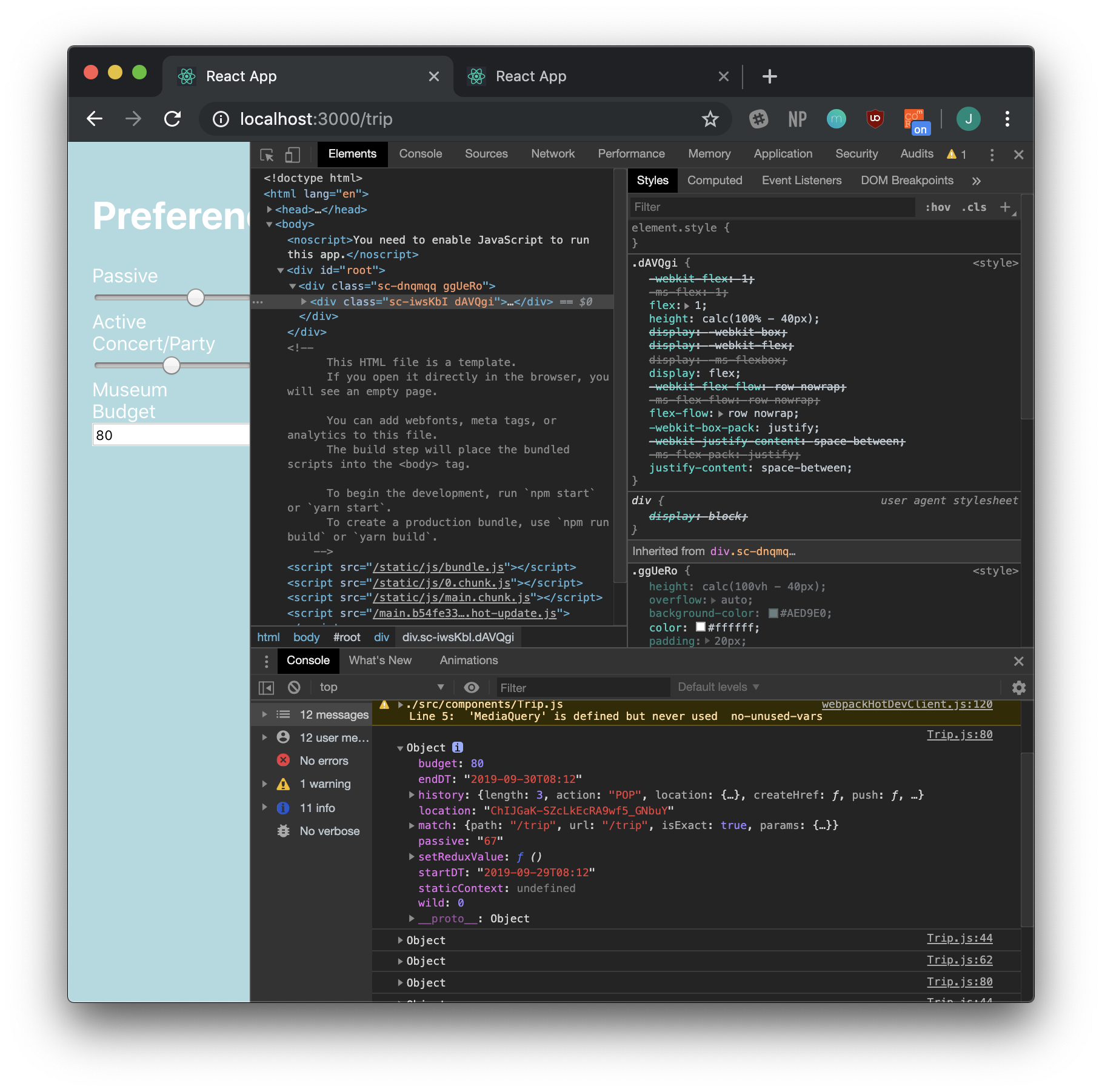
Task: Open the Chrome three-dot menu
Action: (1007, 119)
